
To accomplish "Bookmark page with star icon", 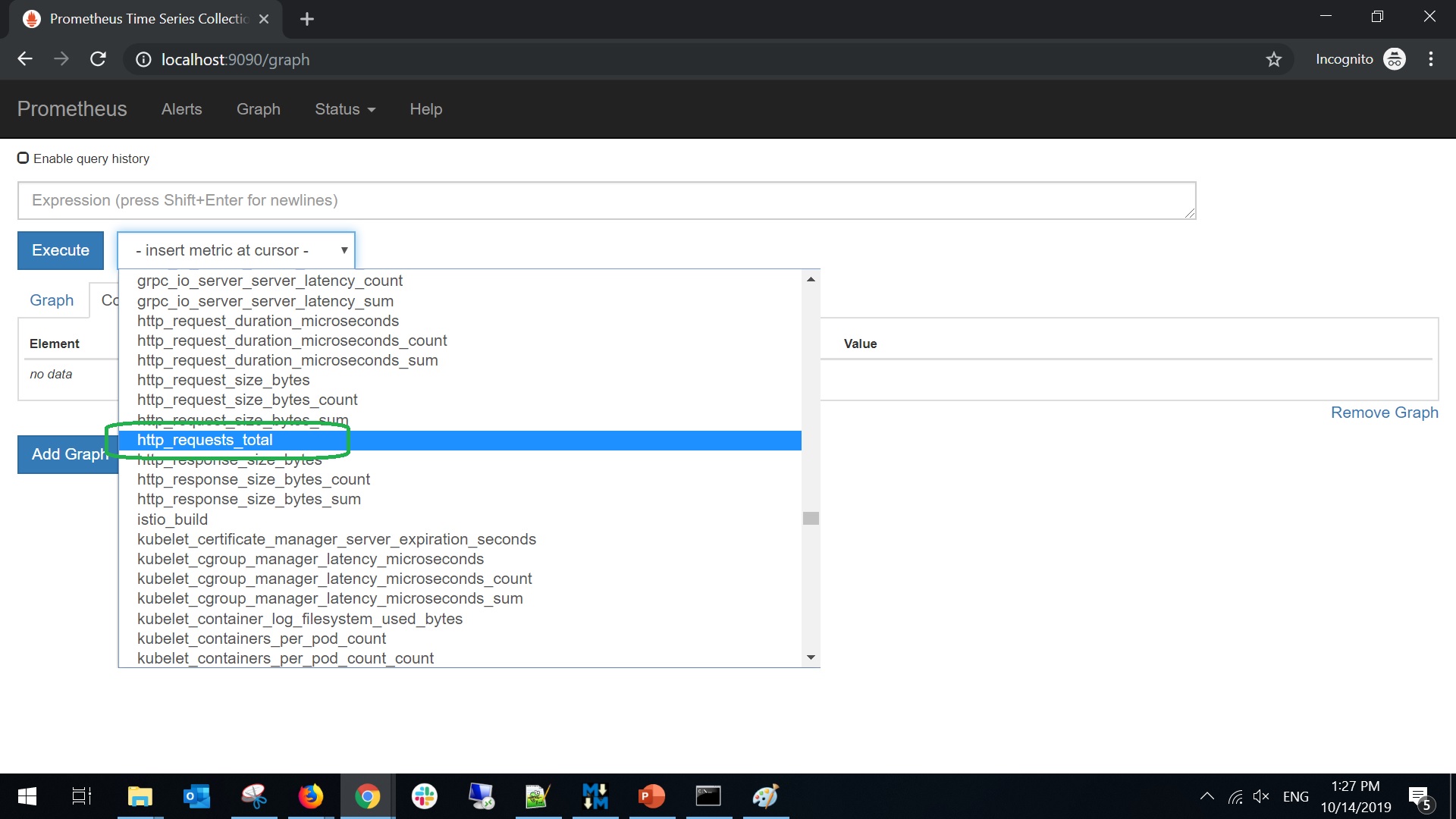I will [x=1273, y=59].
